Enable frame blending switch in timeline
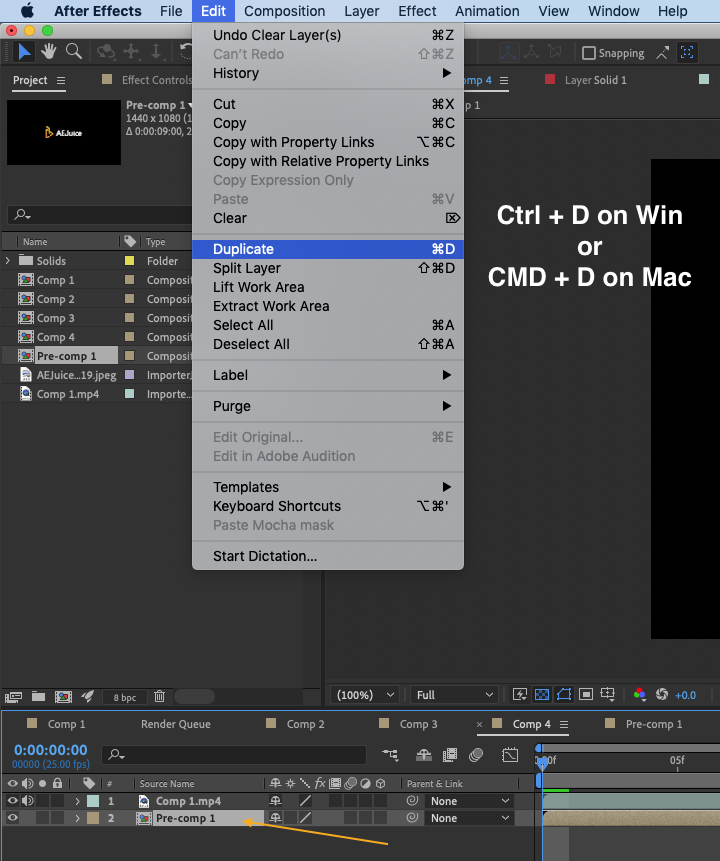The image size is (720, 861). tap(450, 755)
